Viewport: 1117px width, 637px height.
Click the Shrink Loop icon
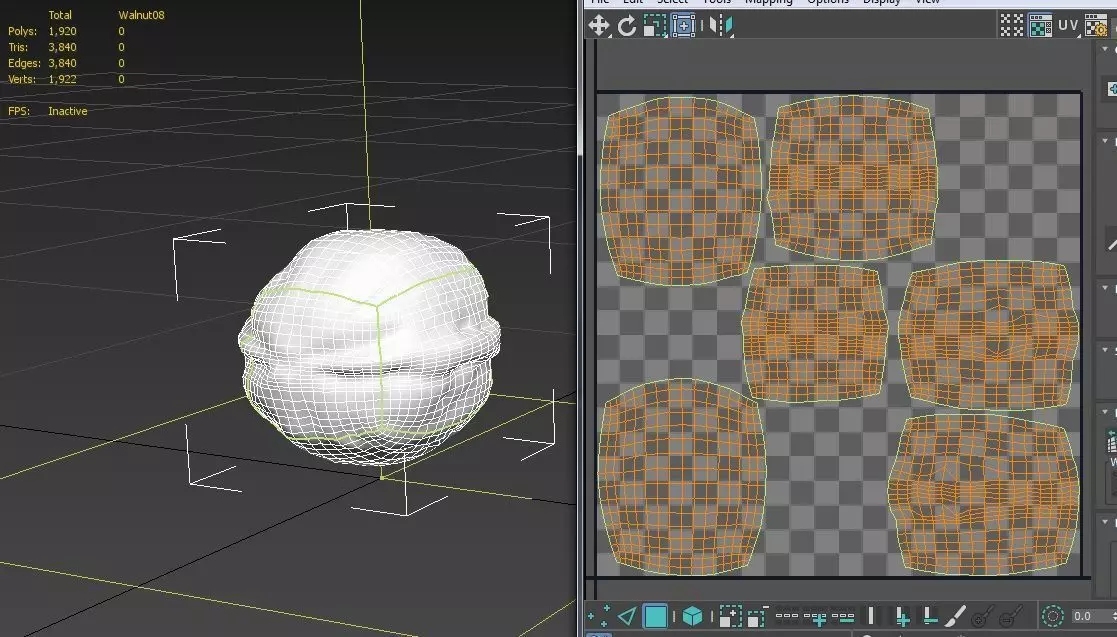pyautogui.click(x=843, y=616)
